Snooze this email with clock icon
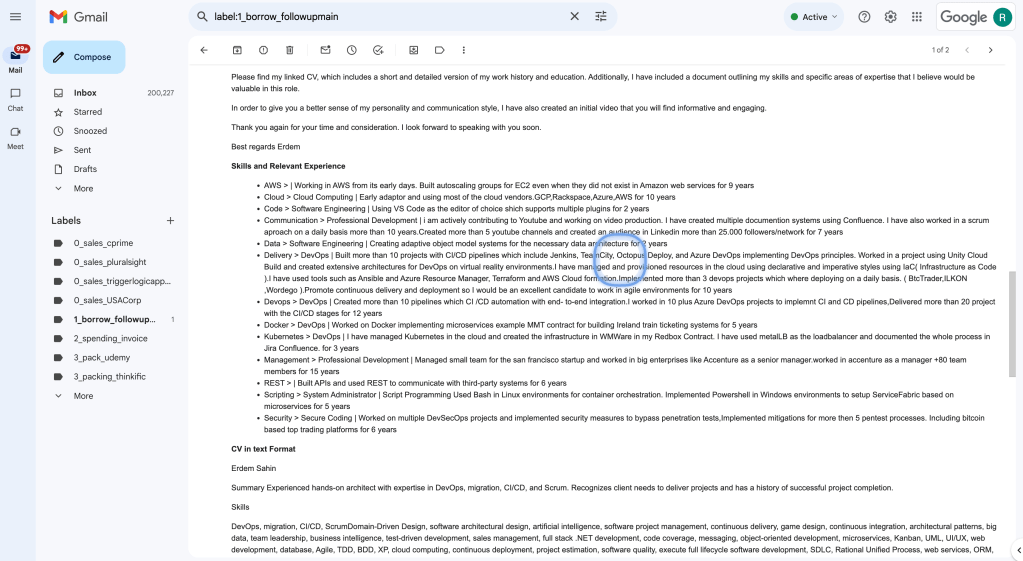This screenshot has width=1023, height=561. click(x=352, y=50)
